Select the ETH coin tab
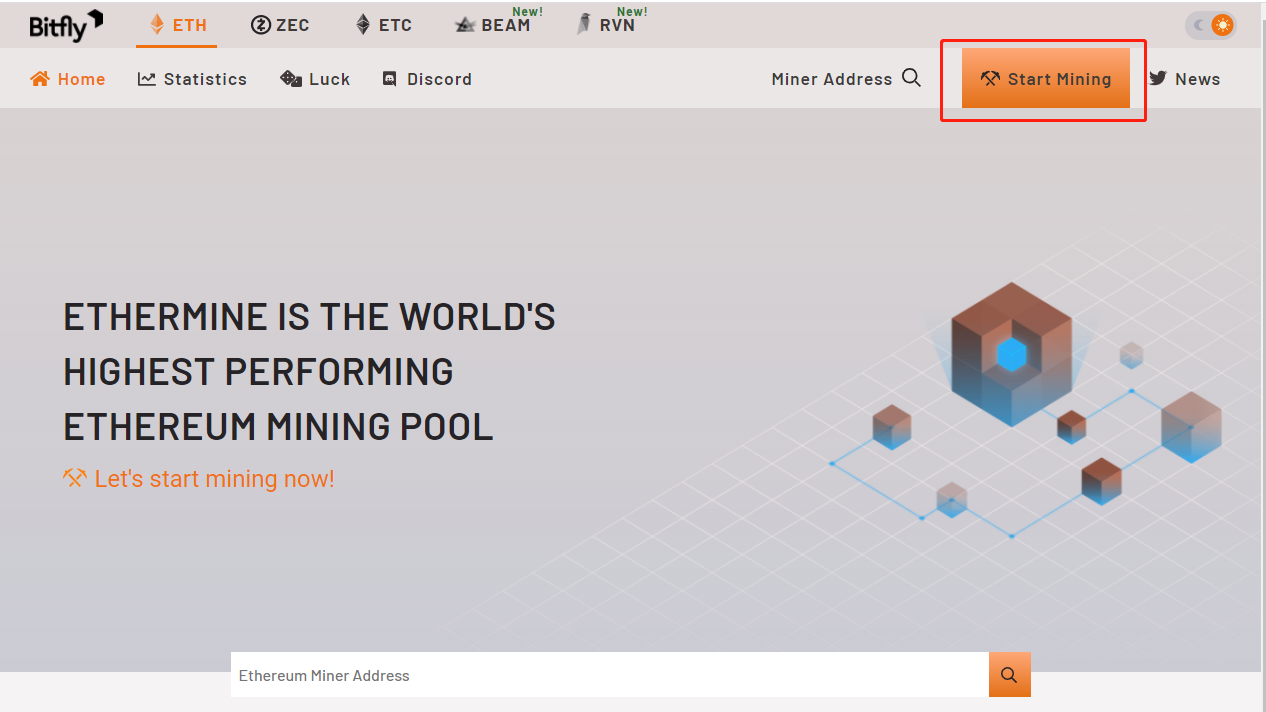 pos(177,25)
